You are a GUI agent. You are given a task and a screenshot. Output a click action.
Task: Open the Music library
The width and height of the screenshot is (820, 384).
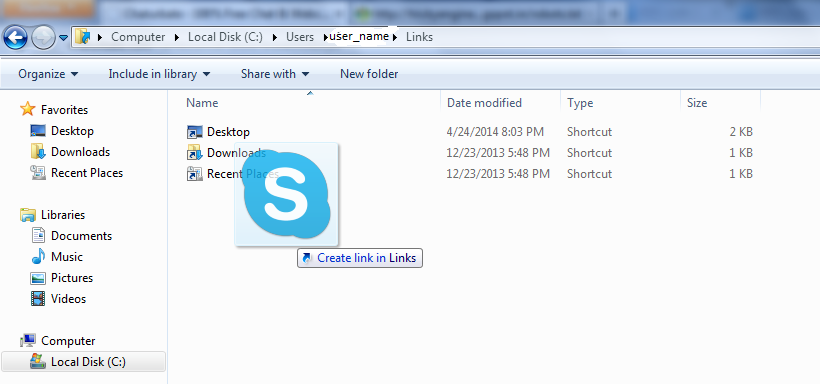(x=67, y=257)
